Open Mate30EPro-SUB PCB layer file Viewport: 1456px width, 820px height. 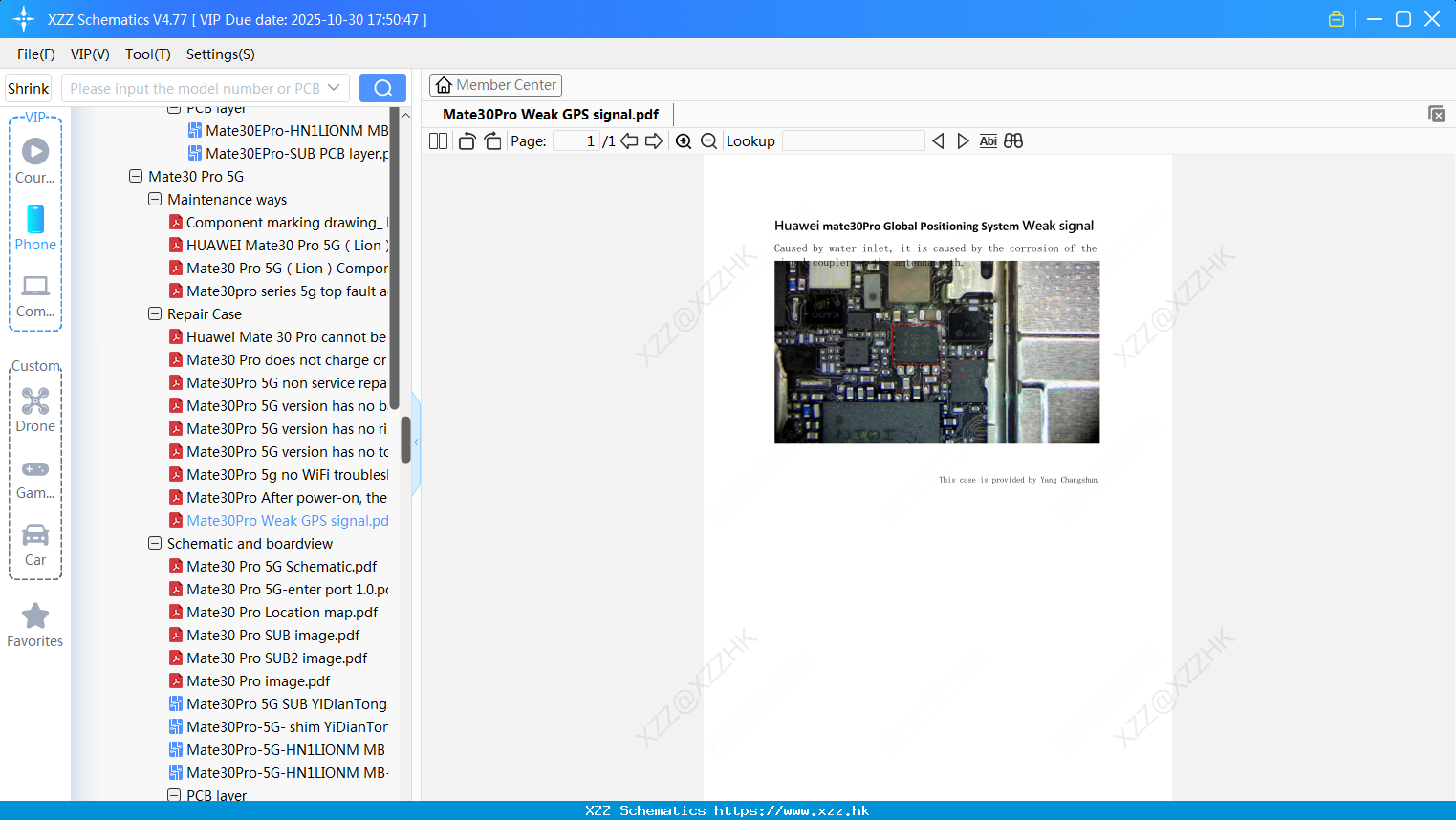pos(288,153)
